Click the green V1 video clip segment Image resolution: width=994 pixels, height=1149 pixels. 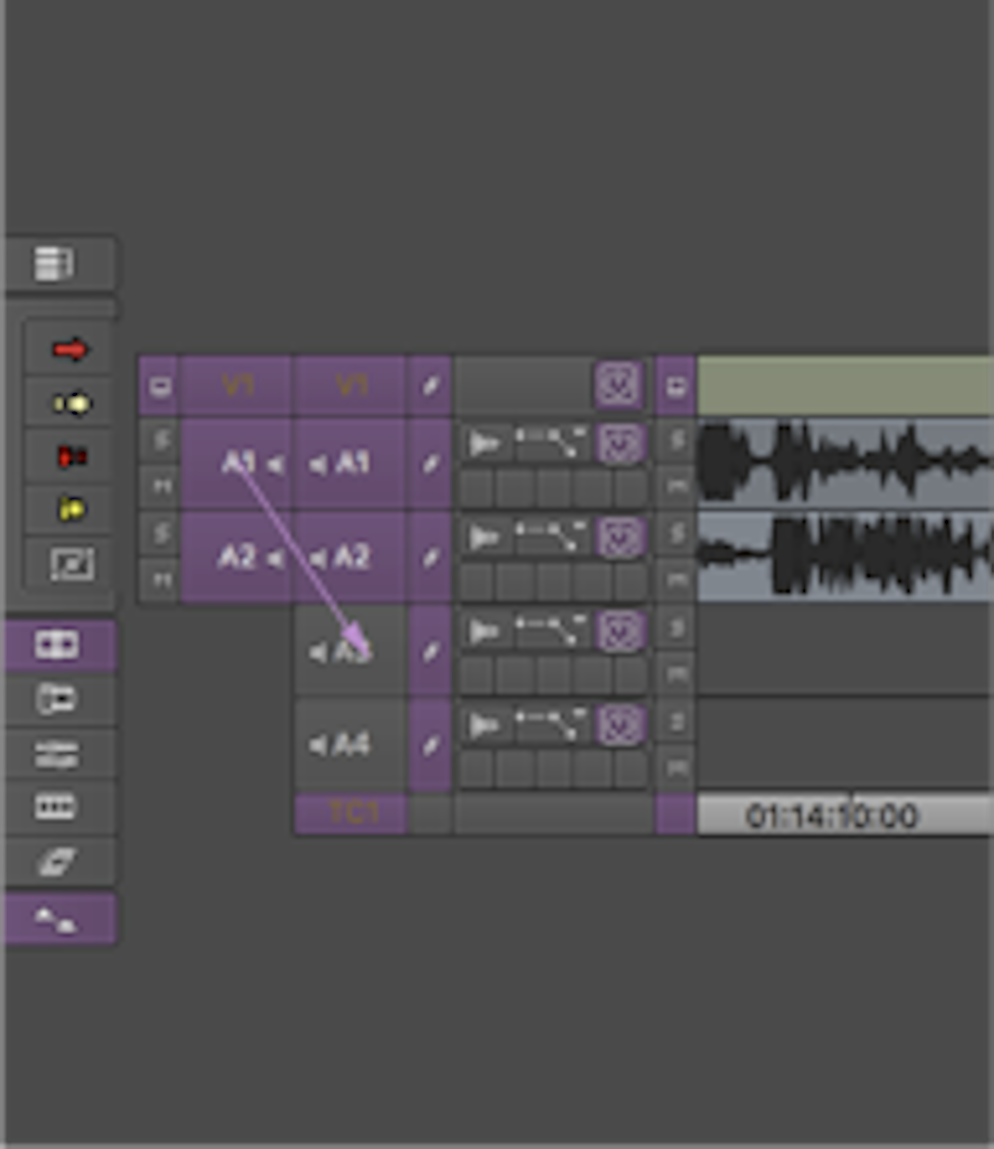click(x=845, y=385)
